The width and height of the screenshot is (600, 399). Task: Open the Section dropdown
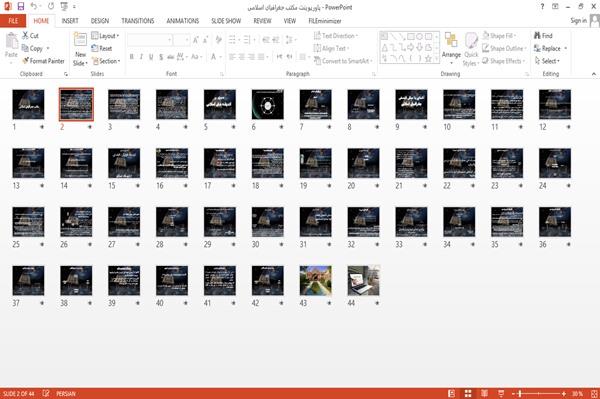click(106, 61)
